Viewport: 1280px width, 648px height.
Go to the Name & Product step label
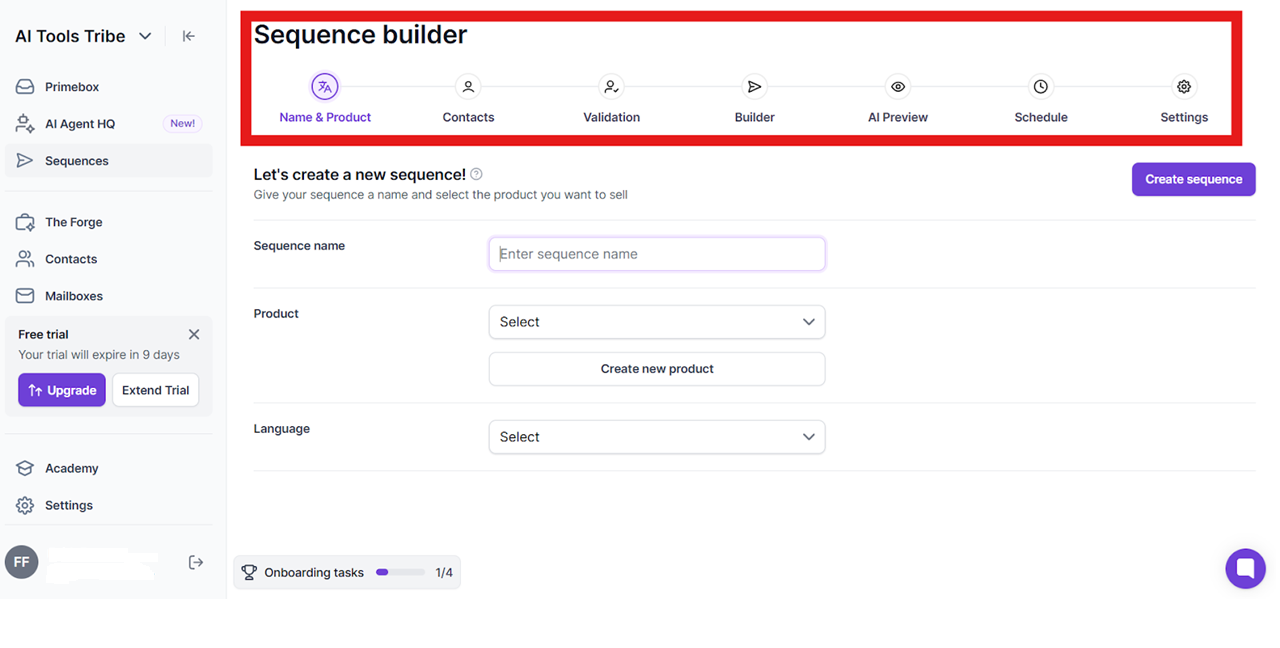coord(325,117)
